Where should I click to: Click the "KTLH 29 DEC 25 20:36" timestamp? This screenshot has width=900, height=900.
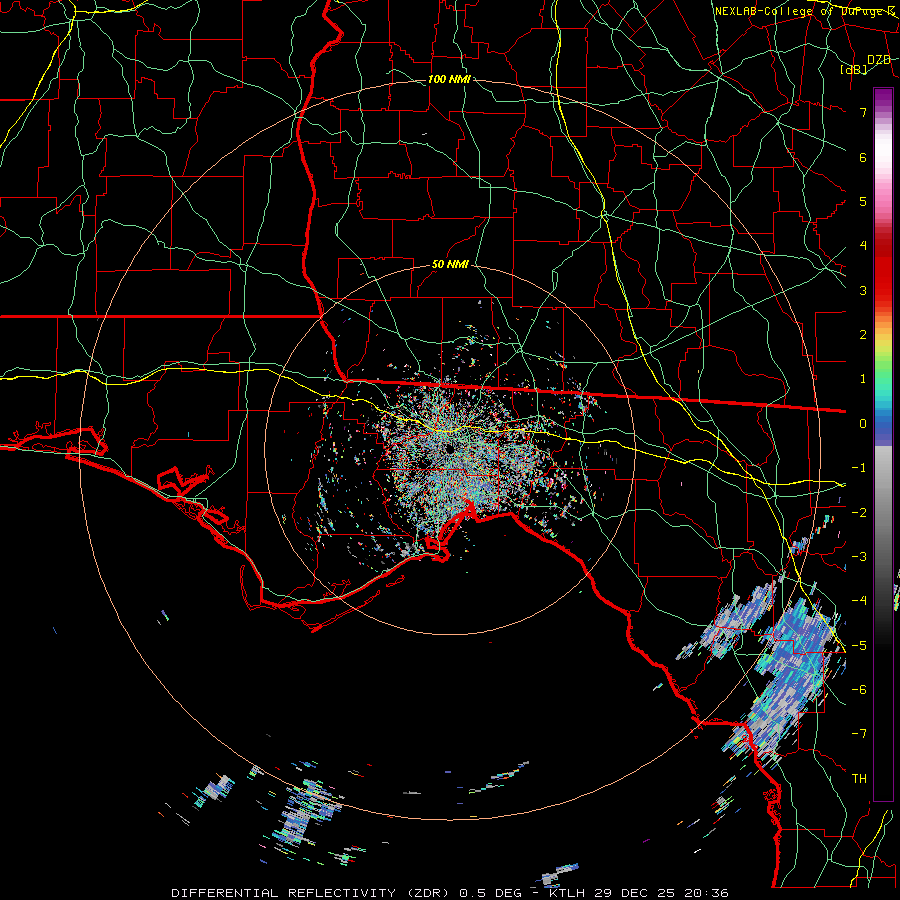(639, 893)
